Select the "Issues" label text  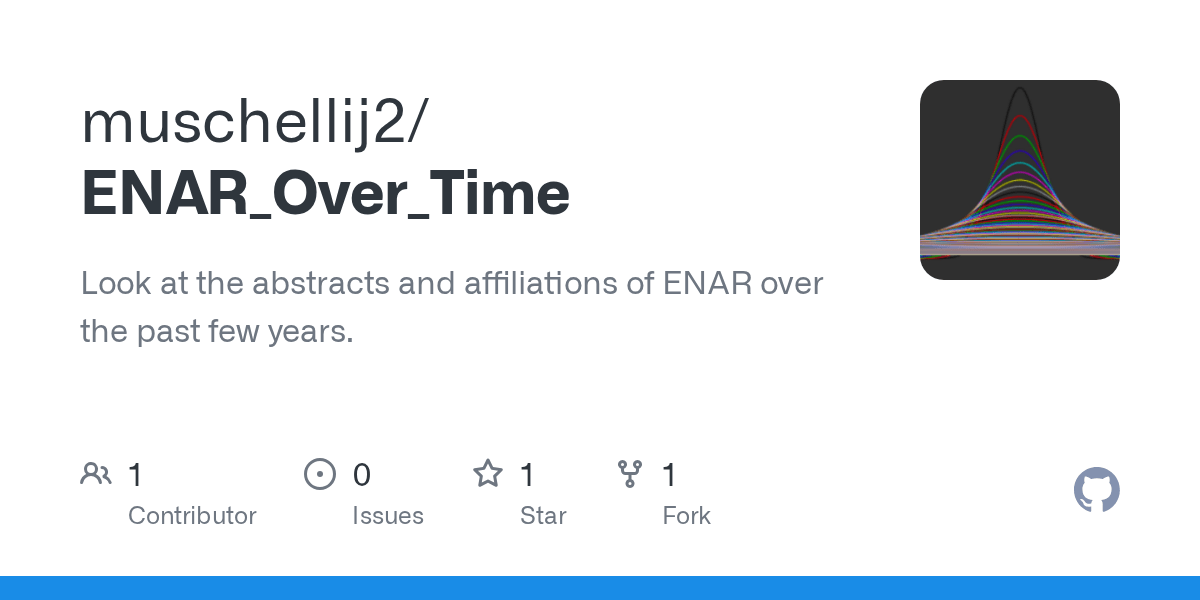[388, 516]
